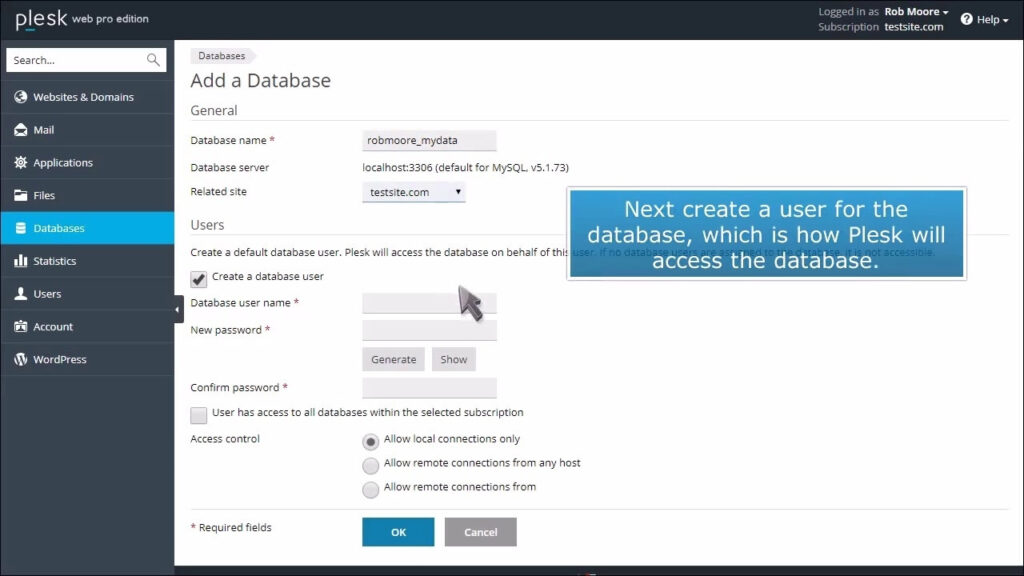Image resolution: width=1024 pixels, height=576 pixels.
Task: Open the Help dropdown menu
Action: (x=986, y=18)
